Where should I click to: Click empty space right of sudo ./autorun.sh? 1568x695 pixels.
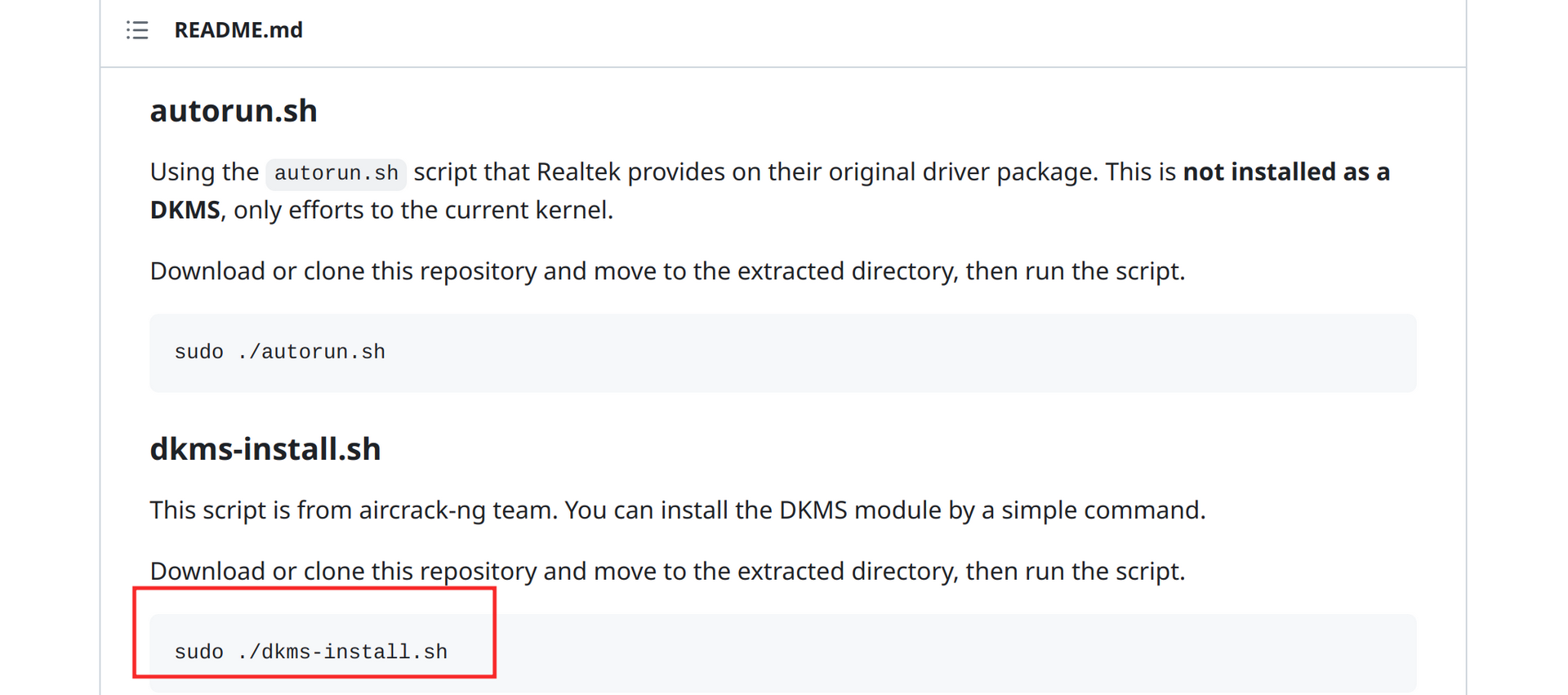(898, 352)
